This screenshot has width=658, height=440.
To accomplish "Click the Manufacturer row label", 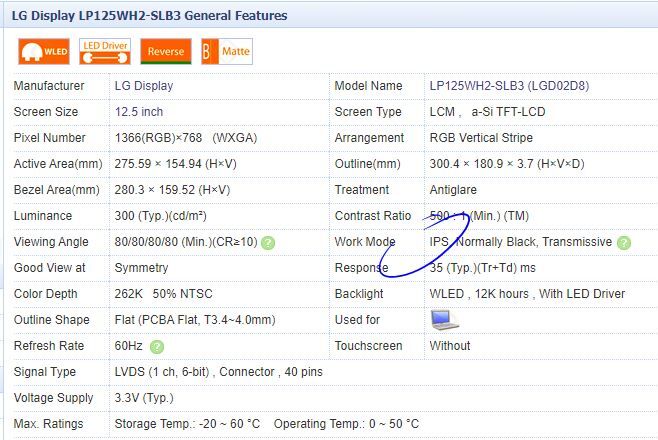I will point(49,86).
